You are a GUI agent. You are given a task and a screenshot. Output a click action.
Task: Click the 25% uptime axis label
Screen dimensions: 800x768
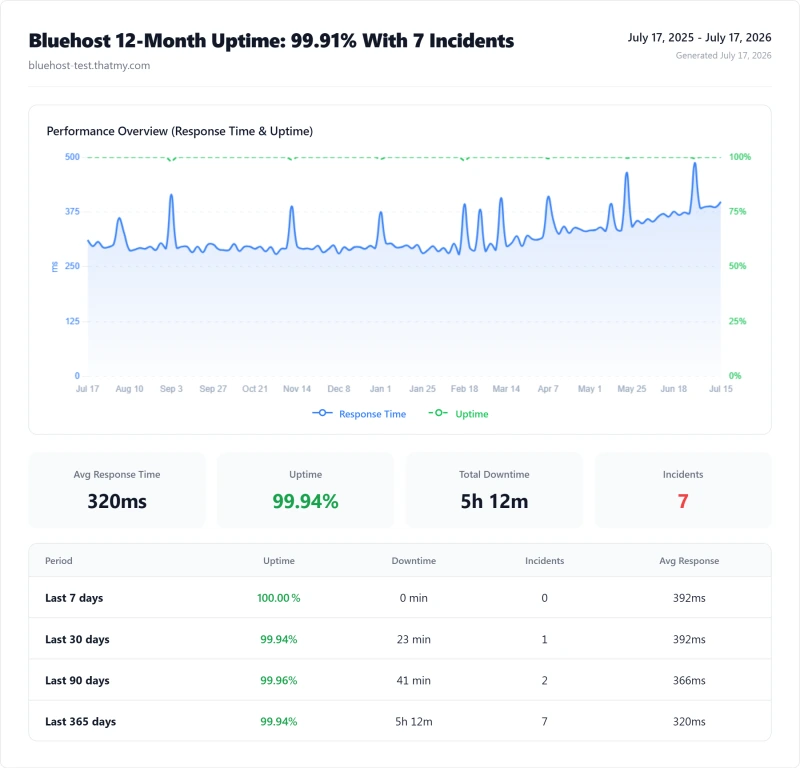click(x=737, y=321)
